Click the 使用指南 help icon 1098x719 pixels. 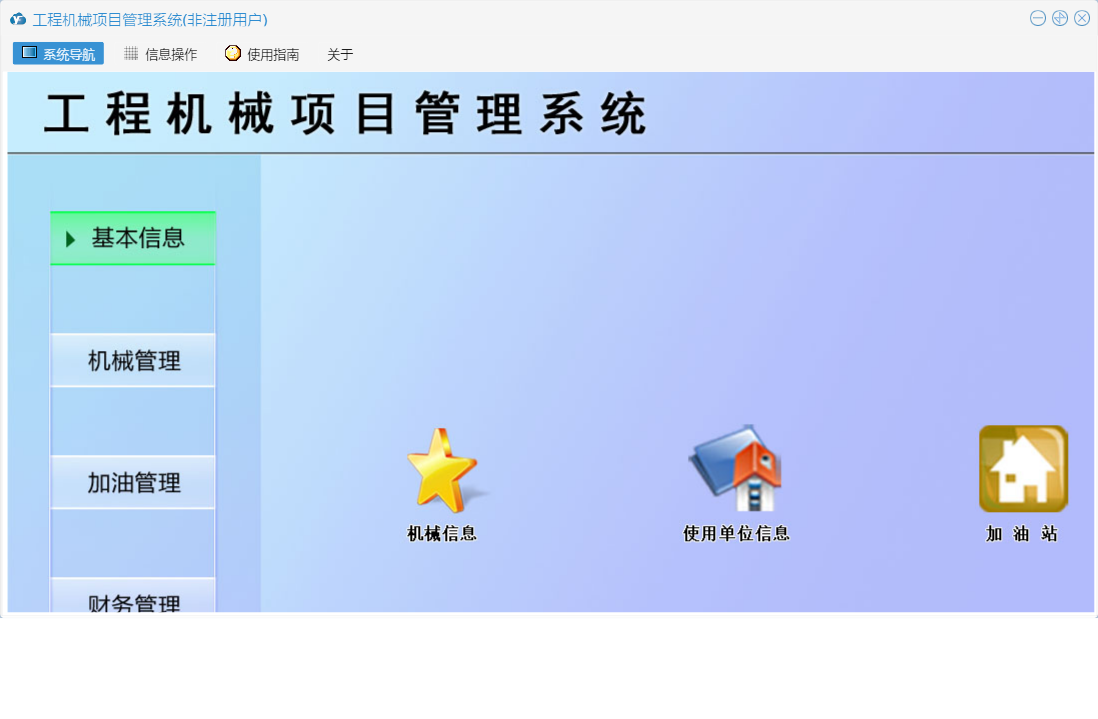[x=232, y=53]
